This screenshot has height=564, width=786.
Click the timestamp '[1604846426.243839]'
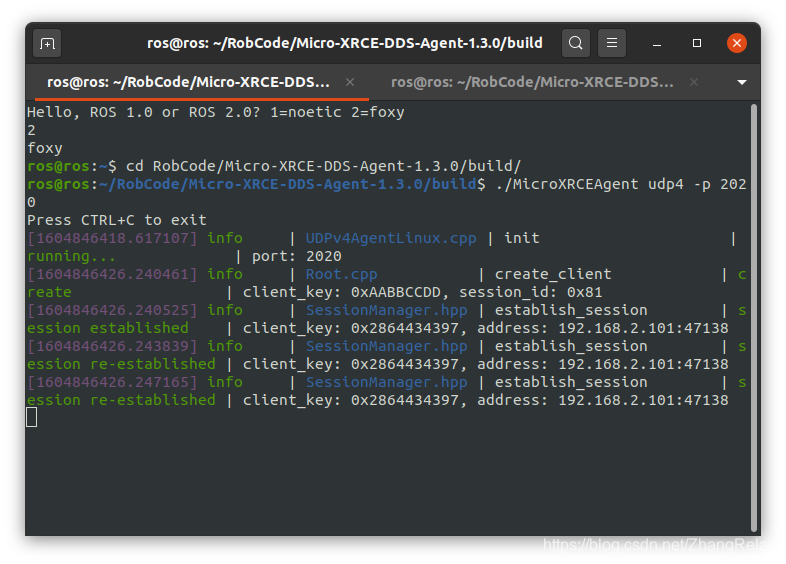pyautogui.click(x=113, y=346)
